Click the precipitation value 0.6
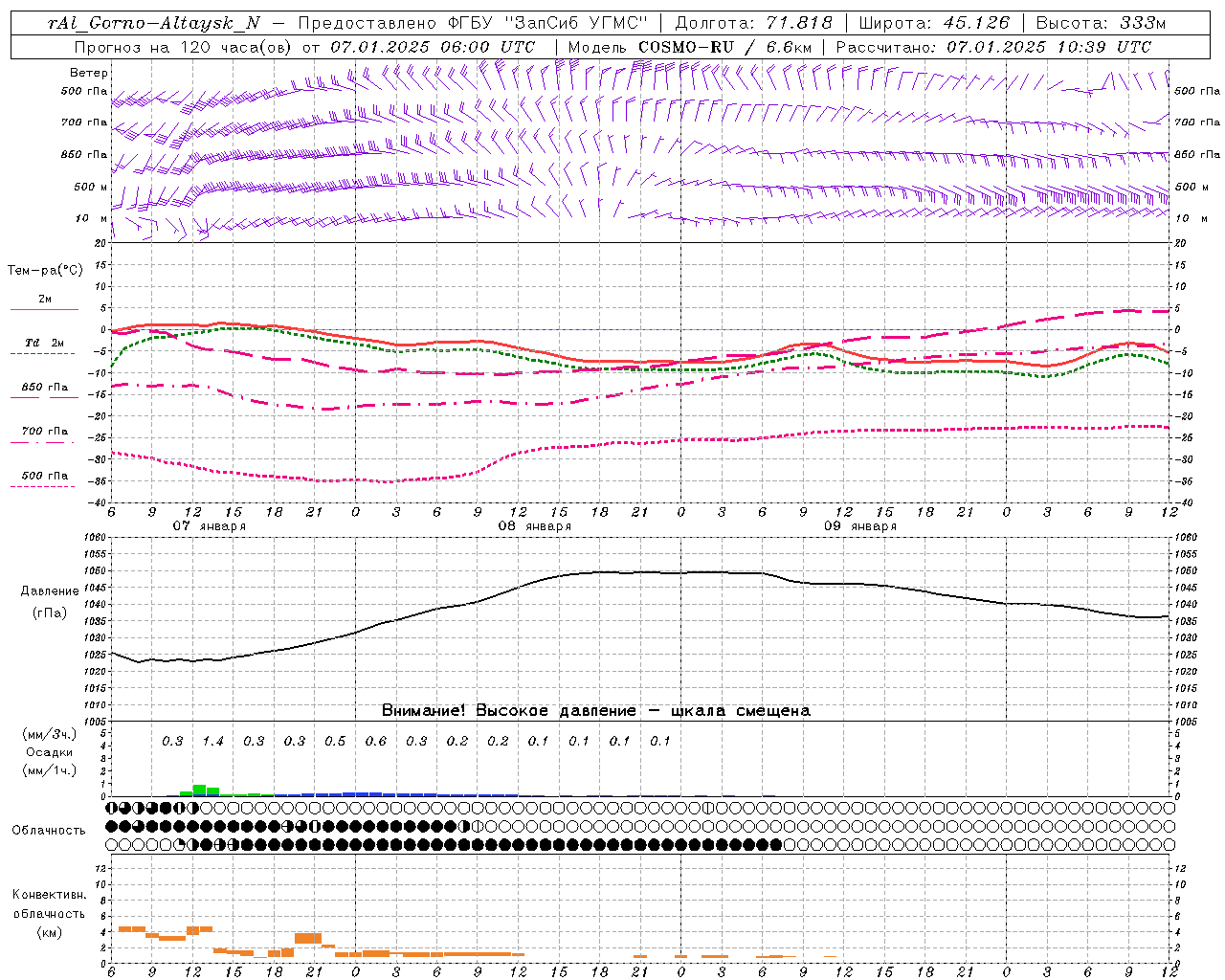This screenshot has height=980, width=1225. (x=376, y=741)
